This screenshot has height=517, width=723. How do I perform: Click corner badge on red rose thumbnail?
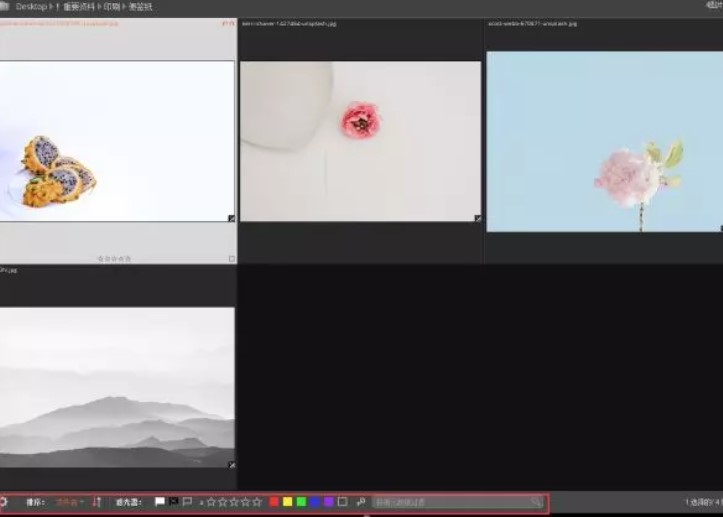[477, 218]
